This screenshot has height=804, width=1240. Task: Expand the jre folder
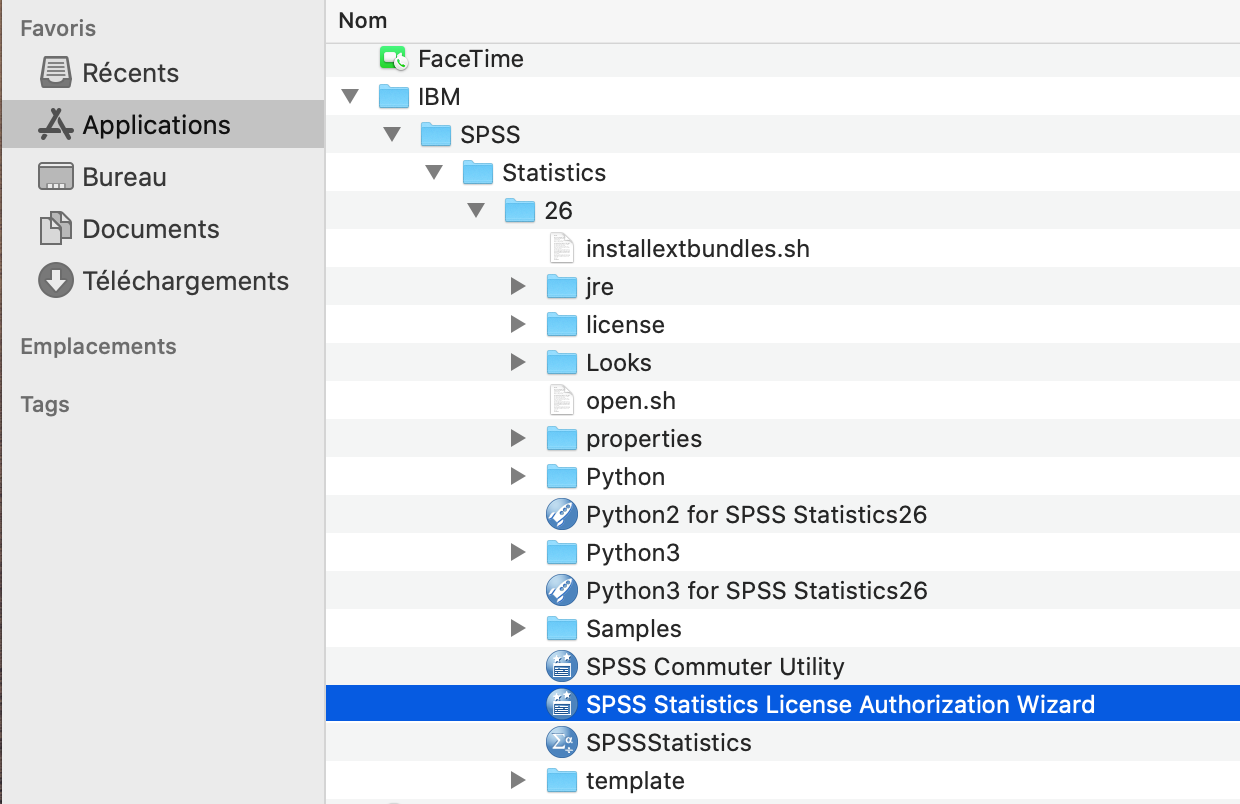[x=518, y=287]
